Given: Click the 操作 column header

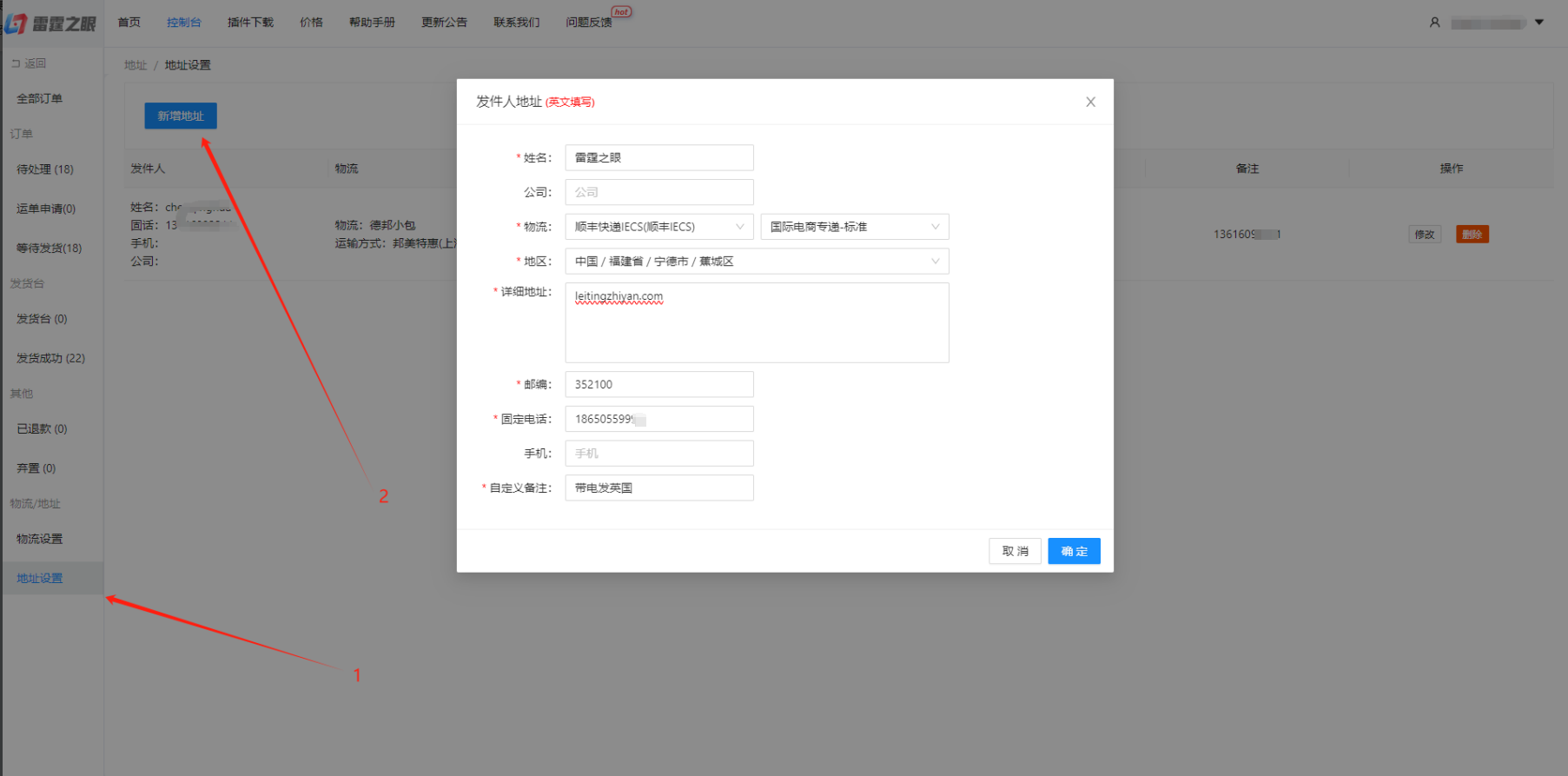Looking at the screenshot, I should pos(1452,169).
